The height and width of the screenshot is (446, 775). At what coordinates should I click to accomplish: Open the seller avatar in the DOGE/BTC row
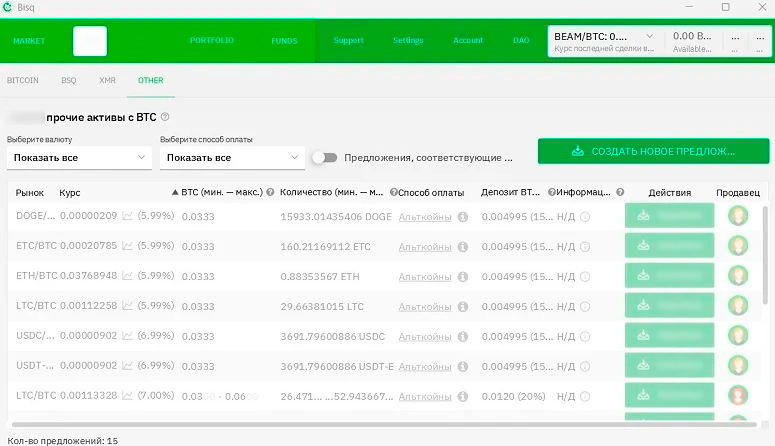pyautogui.click(x=738, y=216)
